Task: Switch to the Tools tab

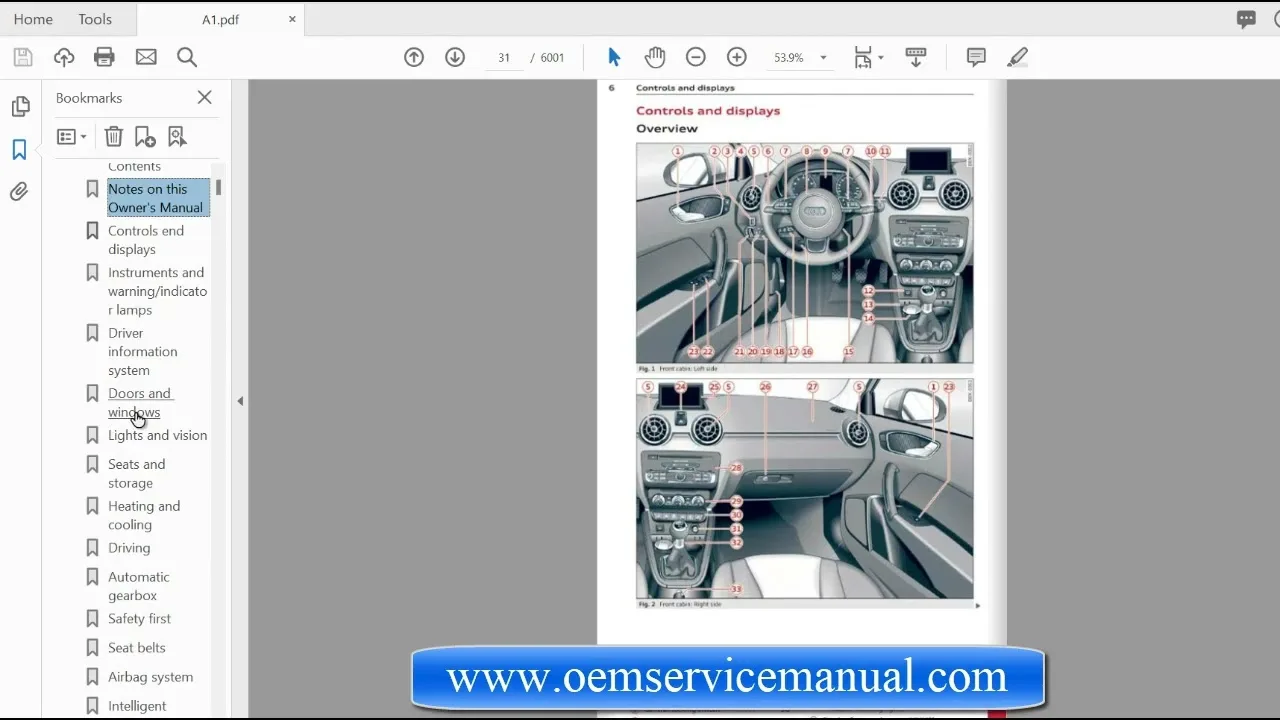Action: coord(95,19)
